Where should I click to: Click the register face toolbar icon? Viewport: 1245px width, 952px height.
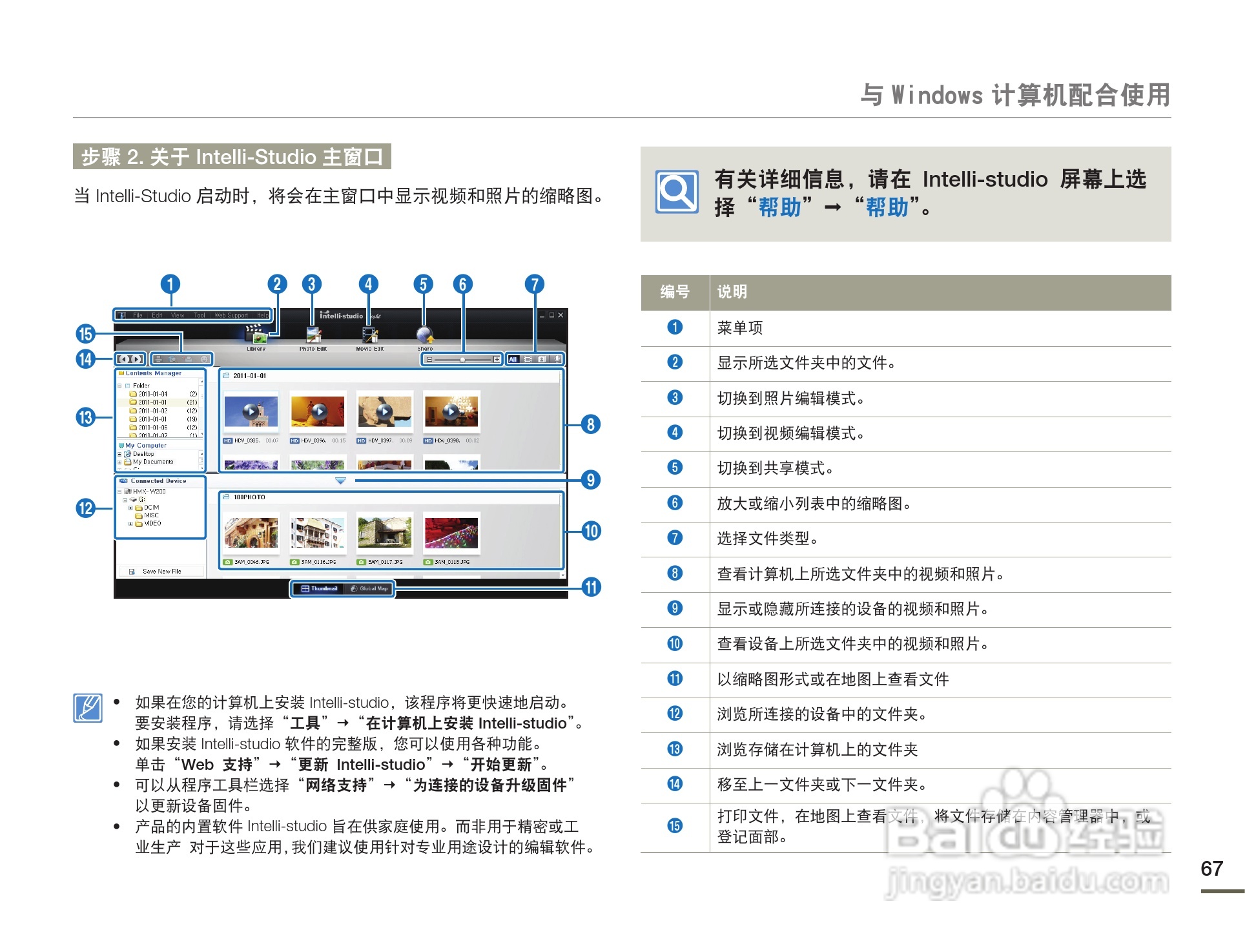pos(204,359)
